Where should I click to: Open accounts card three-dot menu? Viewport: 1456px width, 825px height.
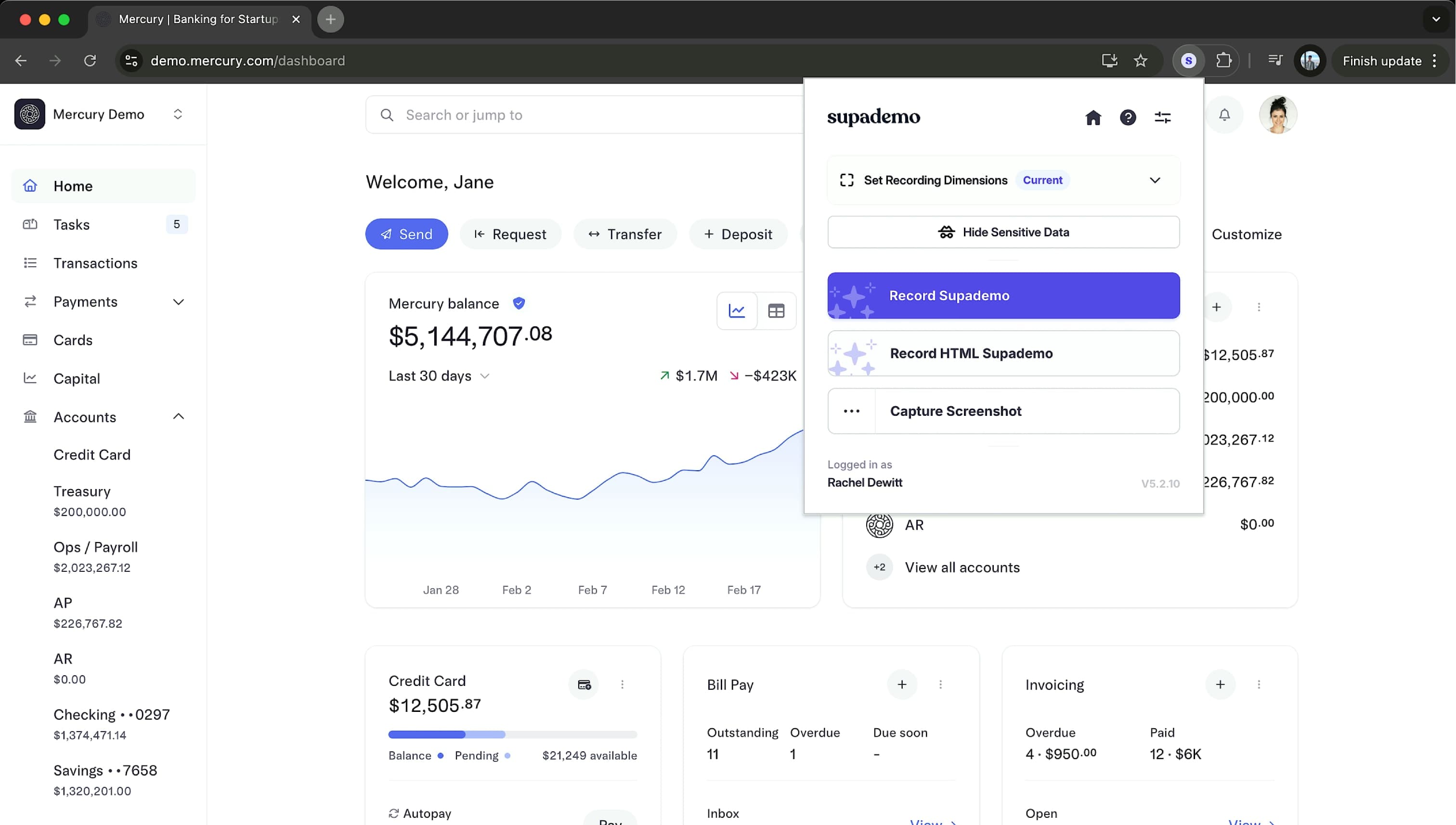(1259, 307)
